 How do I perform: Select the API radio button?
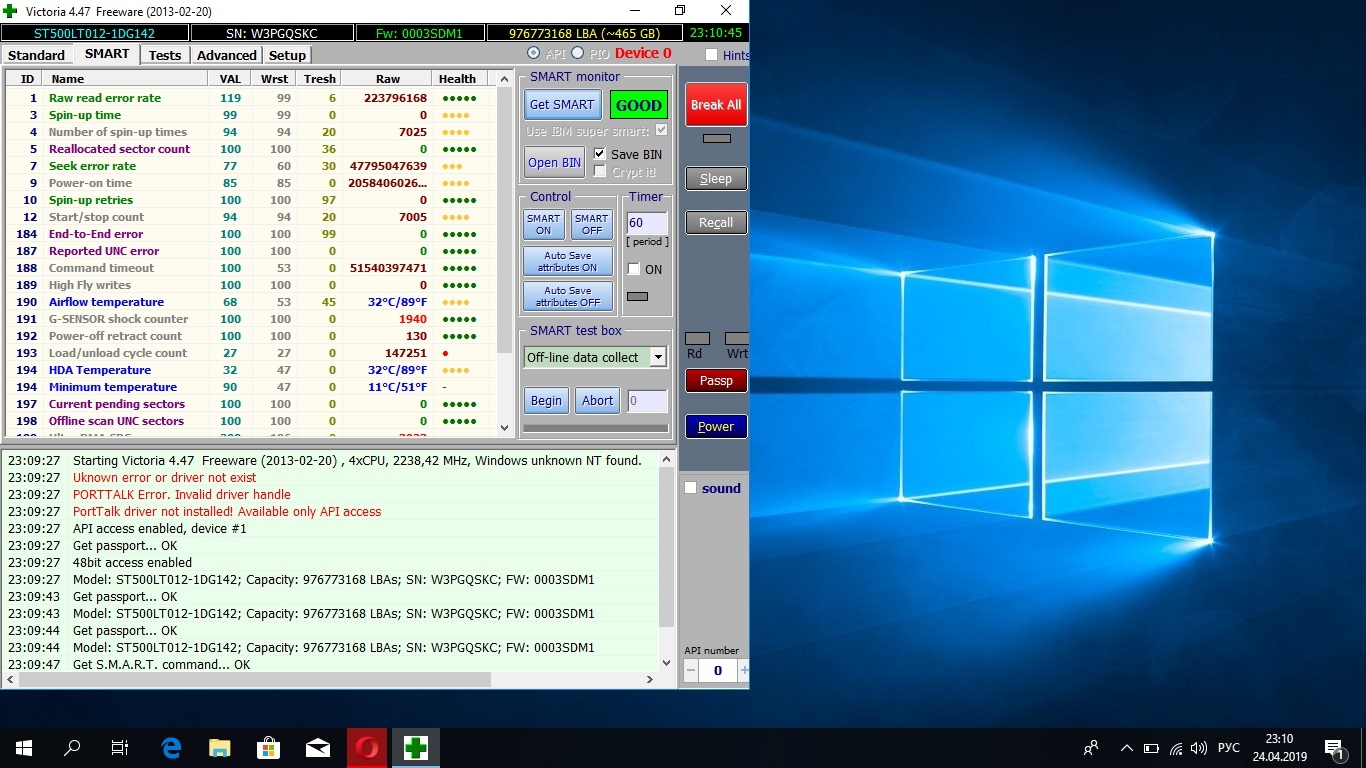click(x=533, y=53)
